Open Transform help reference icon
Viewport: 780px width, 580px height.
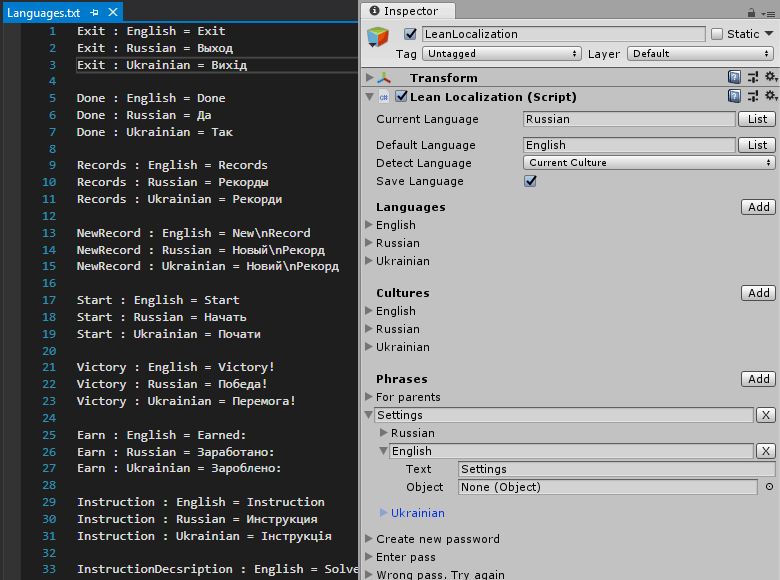pos(734,77)
